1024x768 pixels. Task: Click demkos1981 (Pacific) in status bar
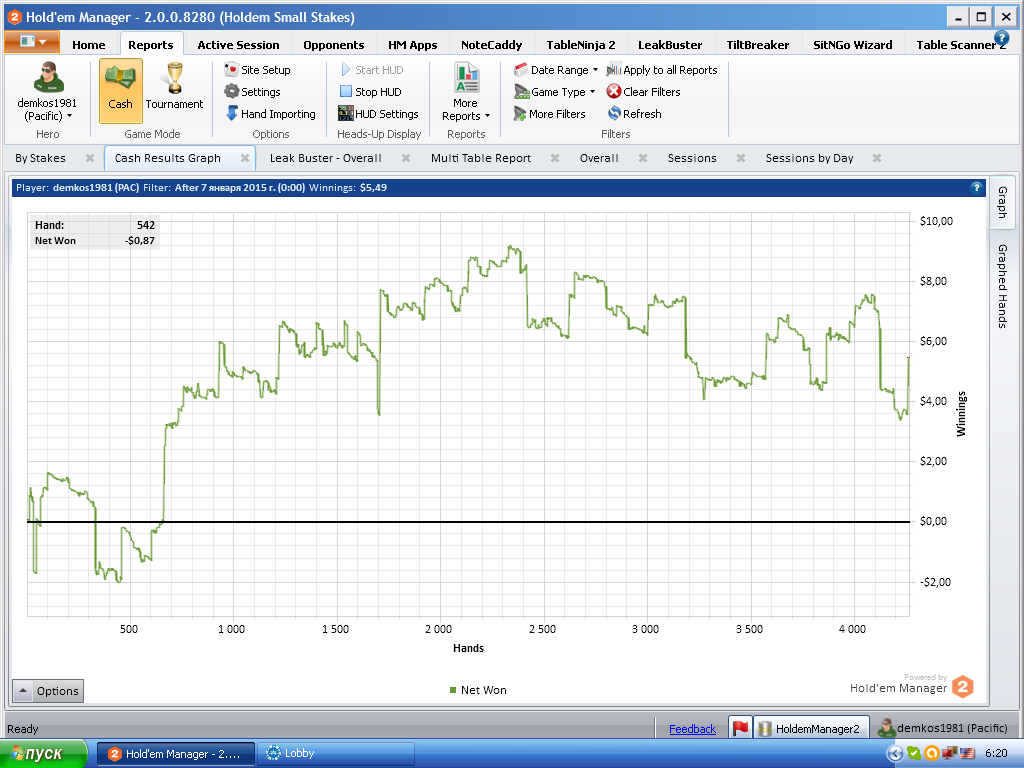pos(943,728)
